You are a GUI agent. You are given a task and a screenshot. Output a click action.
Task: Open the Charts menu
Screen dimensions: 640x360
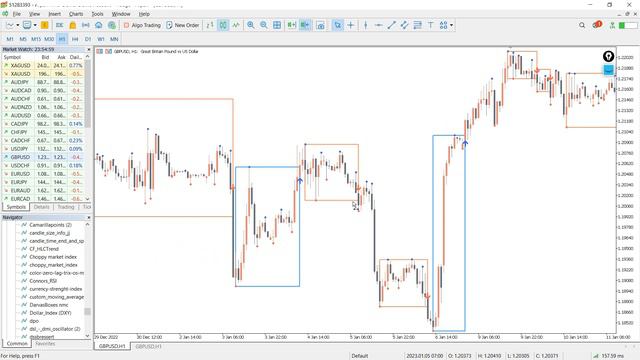[x=76, y=14]
